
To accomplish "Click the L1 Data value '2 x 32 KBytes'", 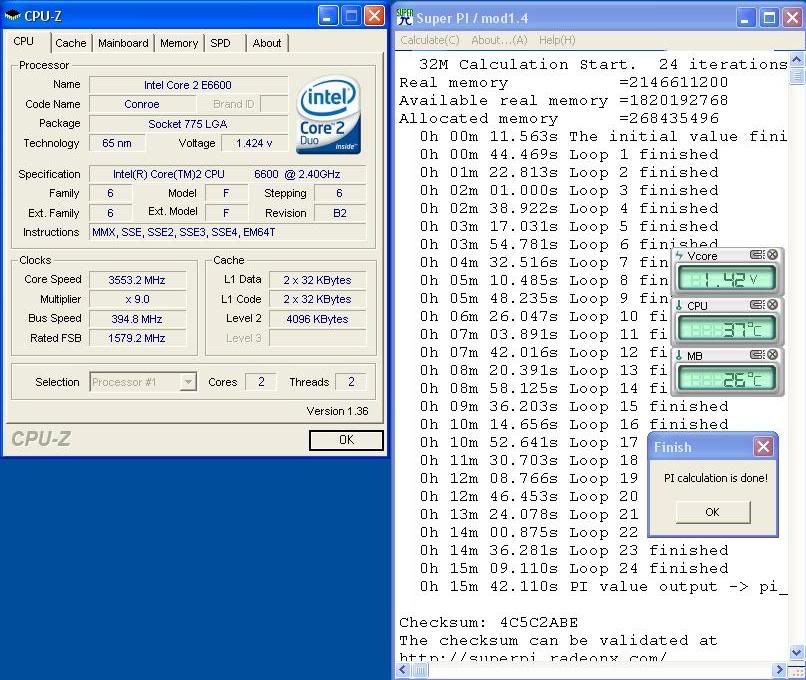I will coord(318,280).
